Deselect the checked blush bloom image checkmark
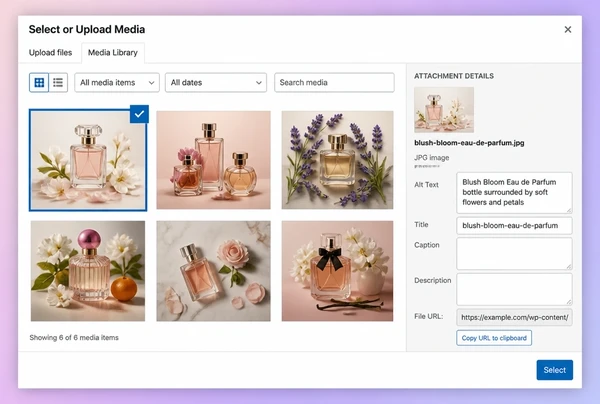Screen dimensions: 600x404 [x=139, y=114]
